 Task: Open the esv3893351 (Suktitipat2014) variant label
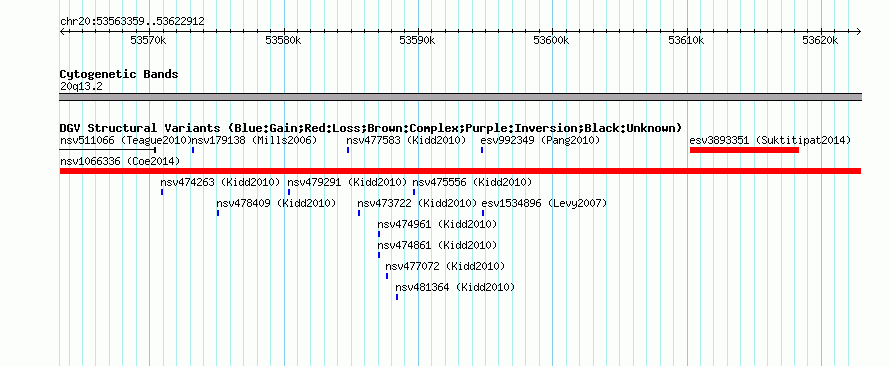(x=770, y=140)
